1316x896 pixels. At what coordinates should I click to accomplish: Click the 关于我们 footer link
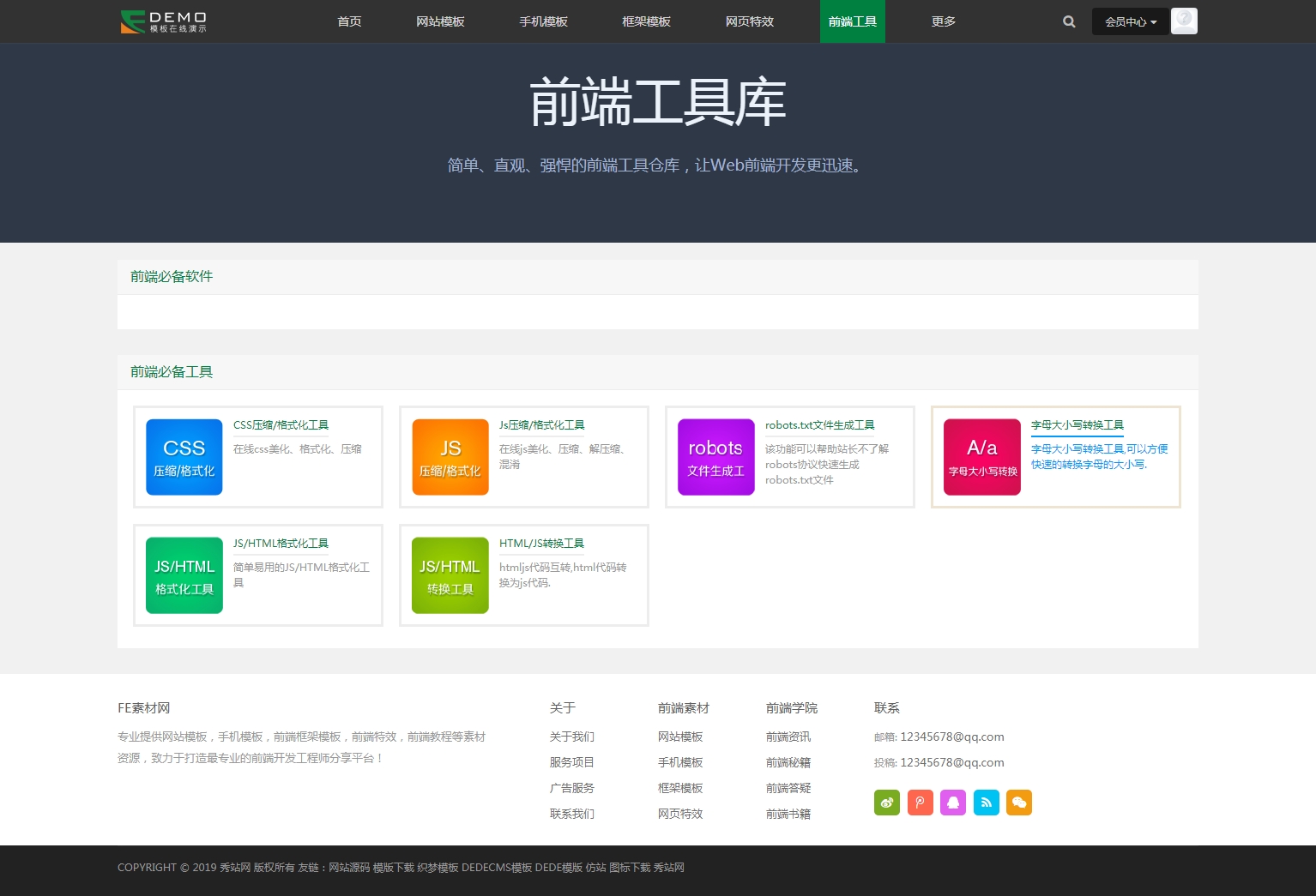pos(571,737)
